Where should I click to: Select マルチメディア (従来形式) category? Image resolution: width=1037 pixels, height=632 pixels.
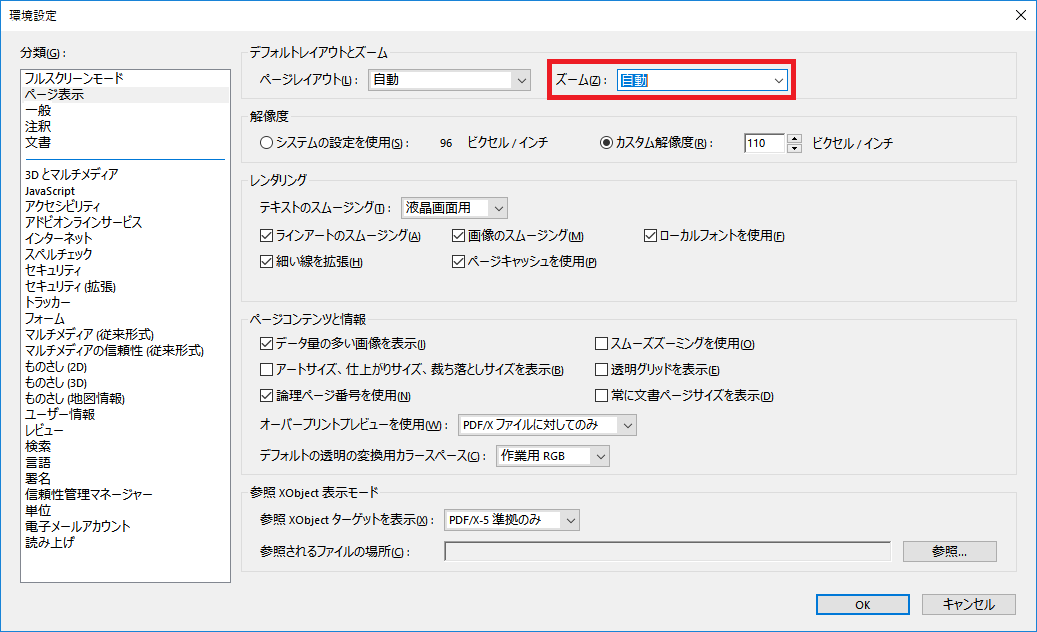89,335
